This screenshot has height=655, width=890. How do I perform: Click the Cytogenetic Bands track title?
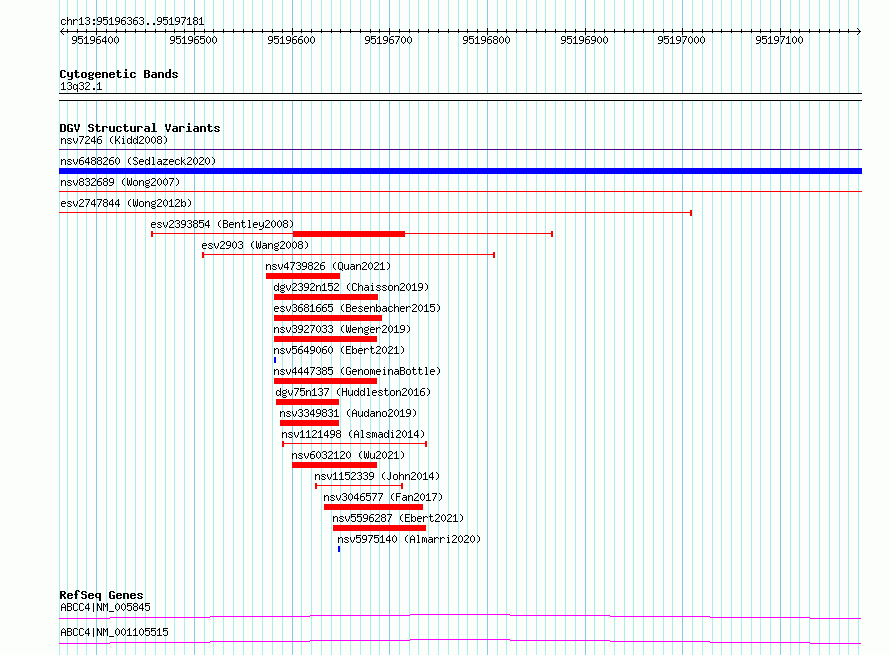[119, 74]
